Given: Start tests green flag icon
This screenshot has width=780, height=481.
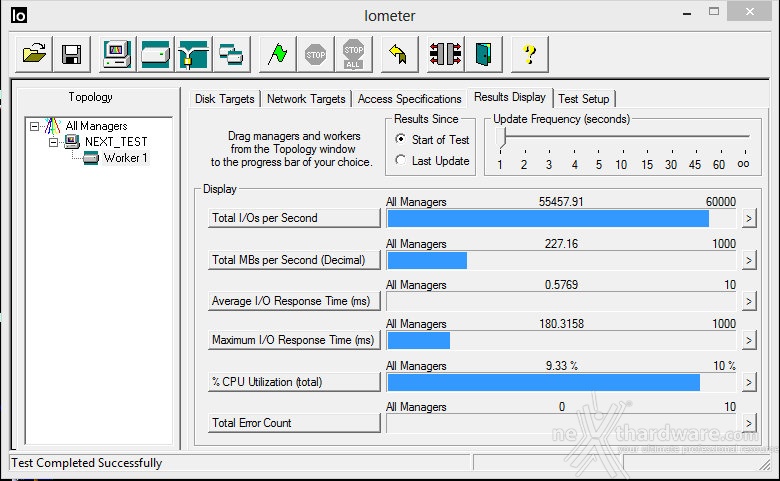Looking at the screenshot, I should click(x=278, y=54).
